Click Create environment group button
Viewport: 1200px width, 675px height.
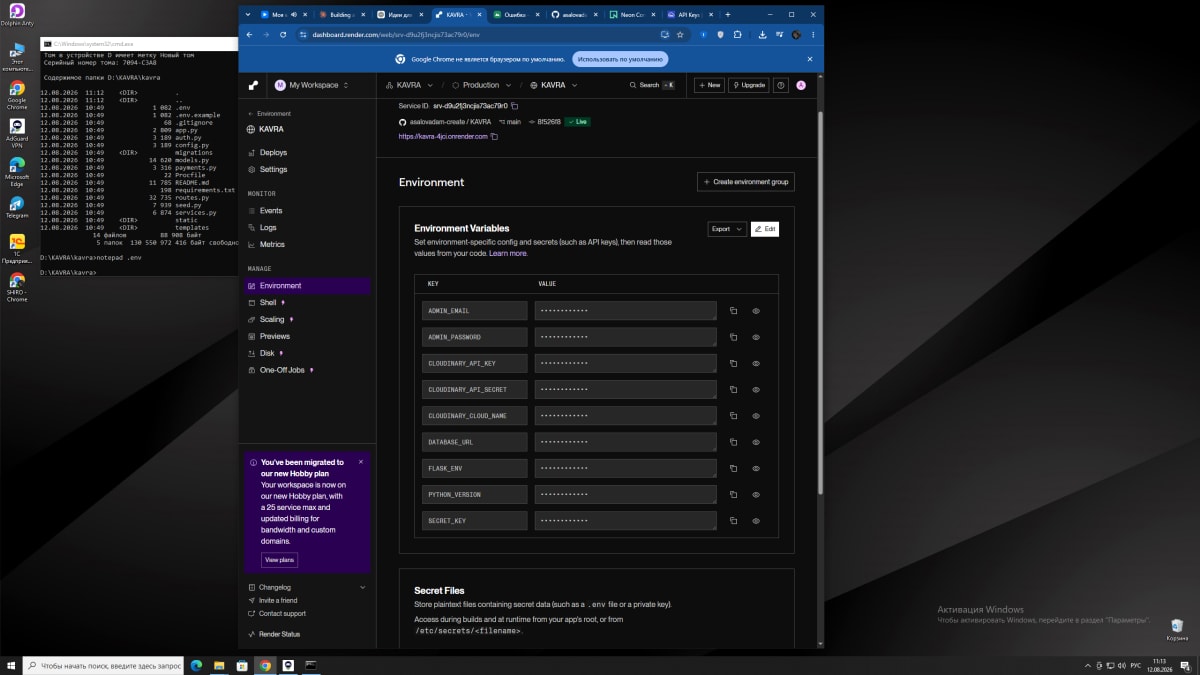746,182
